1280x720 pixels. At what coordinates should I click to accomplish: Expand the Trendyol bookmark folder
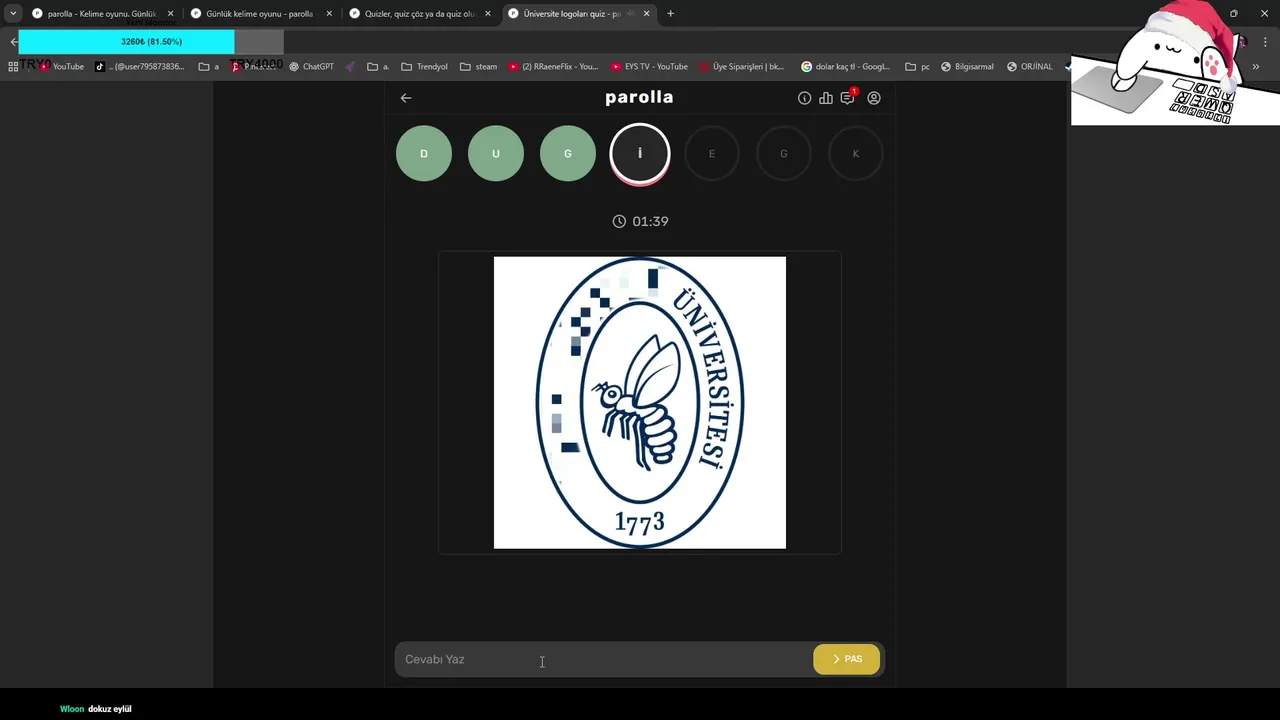click(424, 67)
